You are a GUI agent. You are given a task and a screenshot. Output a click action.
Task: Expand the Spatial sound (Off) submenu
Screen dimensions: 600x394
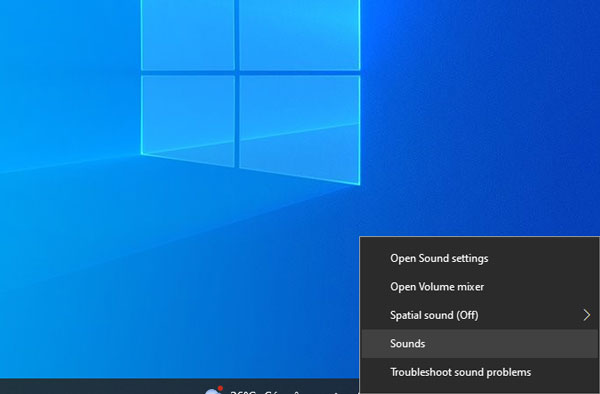click(x=480, y=315)
